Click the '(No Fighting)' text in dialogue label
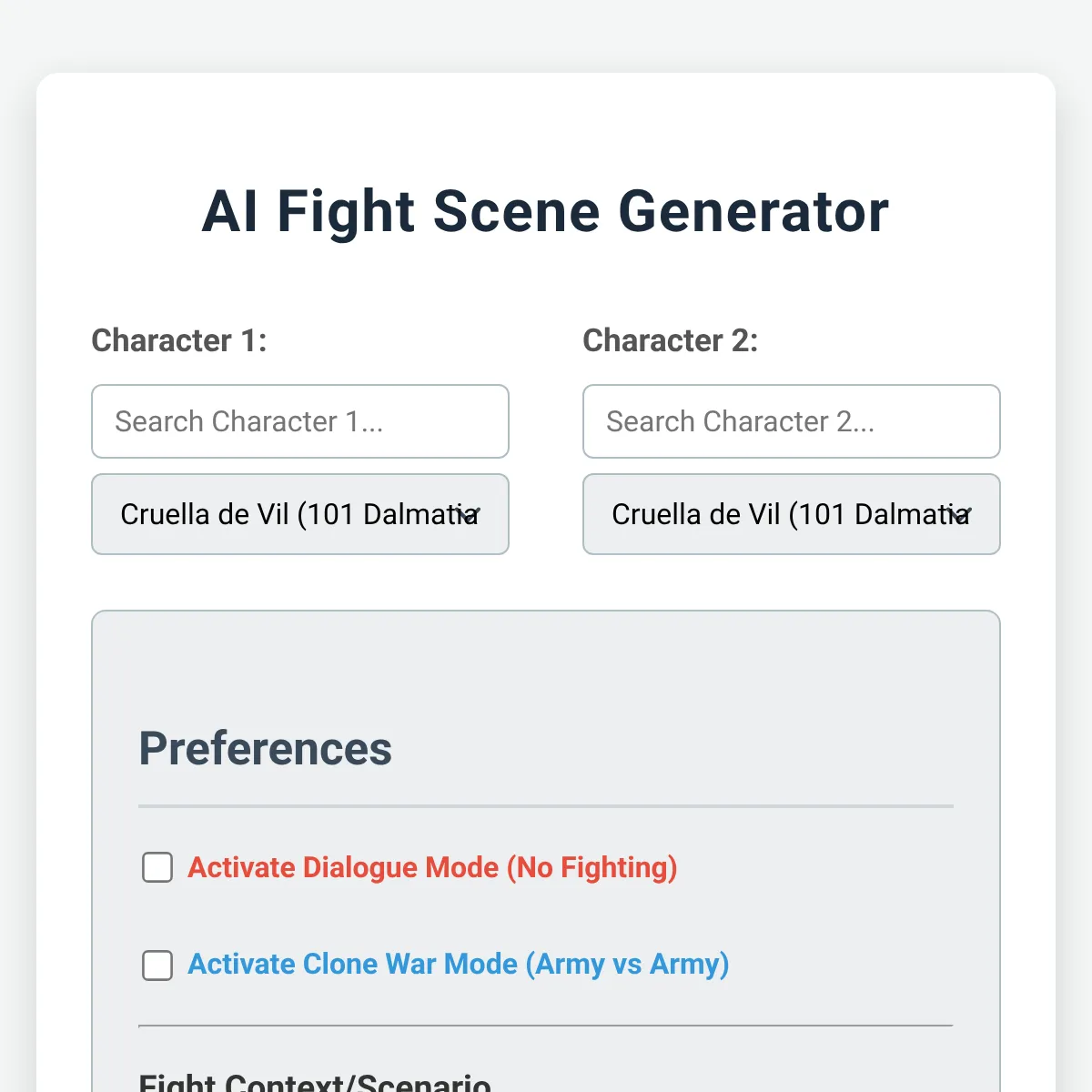This screenshot has width=1092, height=1092. click(592, 867)
